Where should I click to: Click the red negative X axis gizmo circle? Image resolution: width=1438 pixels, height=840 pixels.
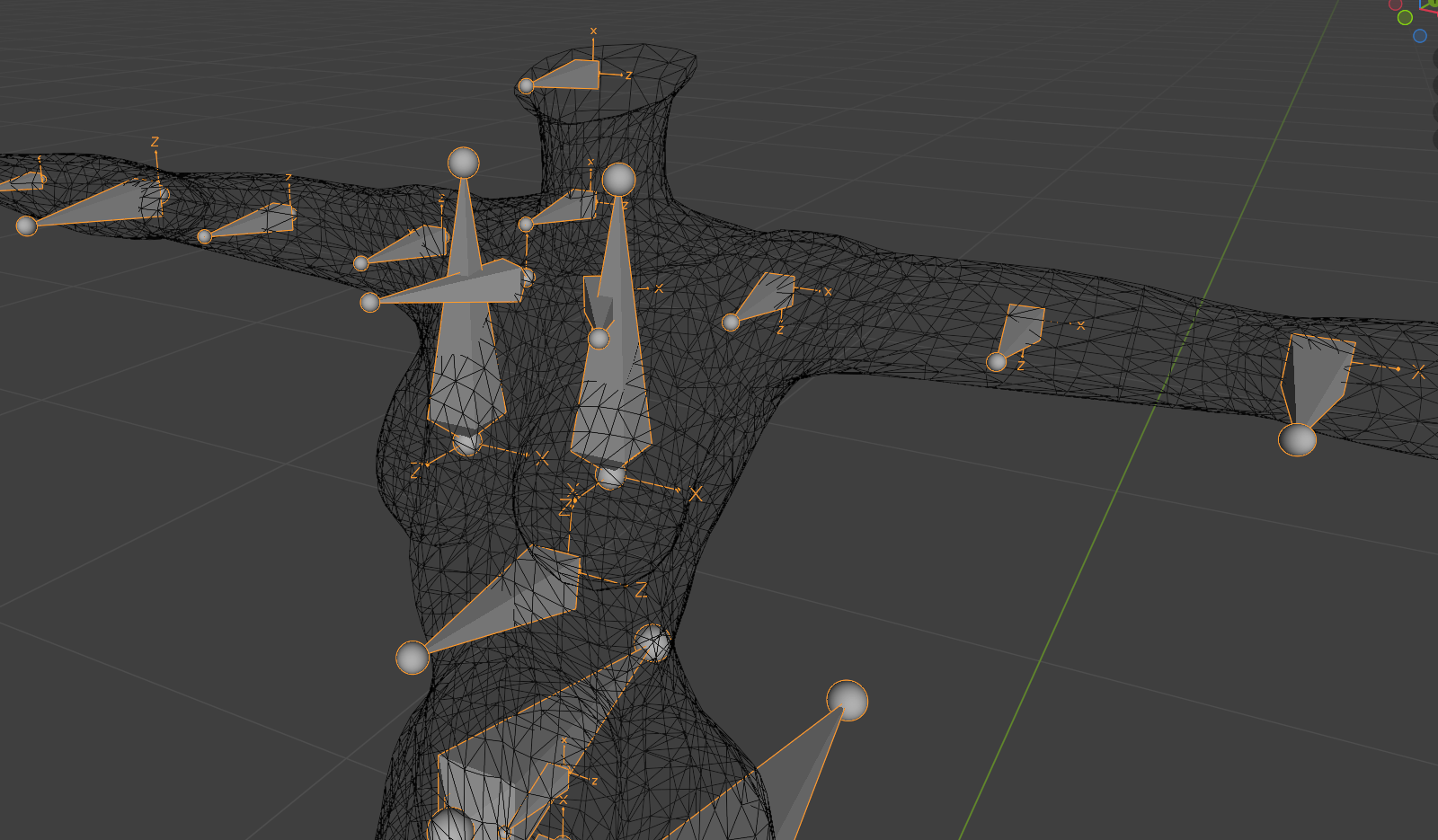[x=1396, y=4]
